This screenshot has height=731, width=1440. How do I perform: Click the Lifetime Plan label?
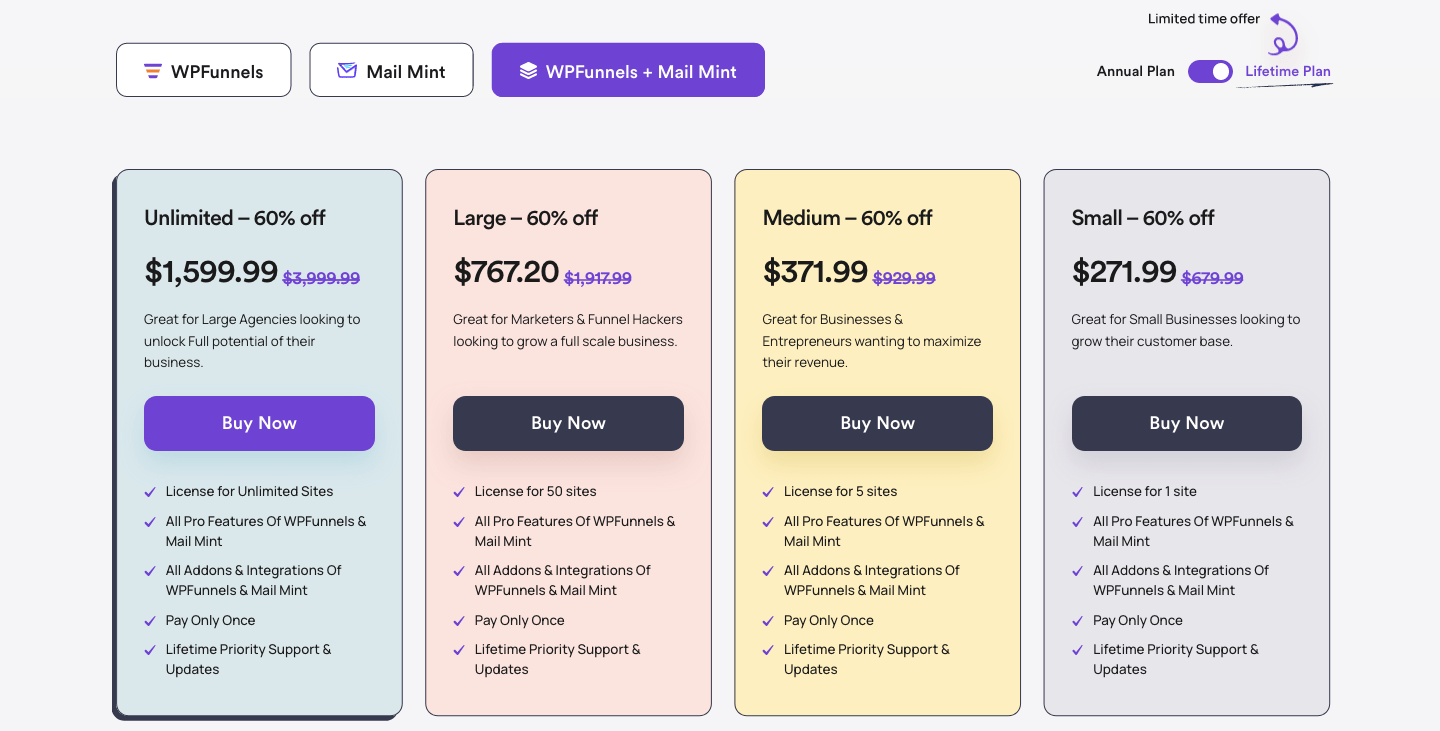[x=1285, y=71]
